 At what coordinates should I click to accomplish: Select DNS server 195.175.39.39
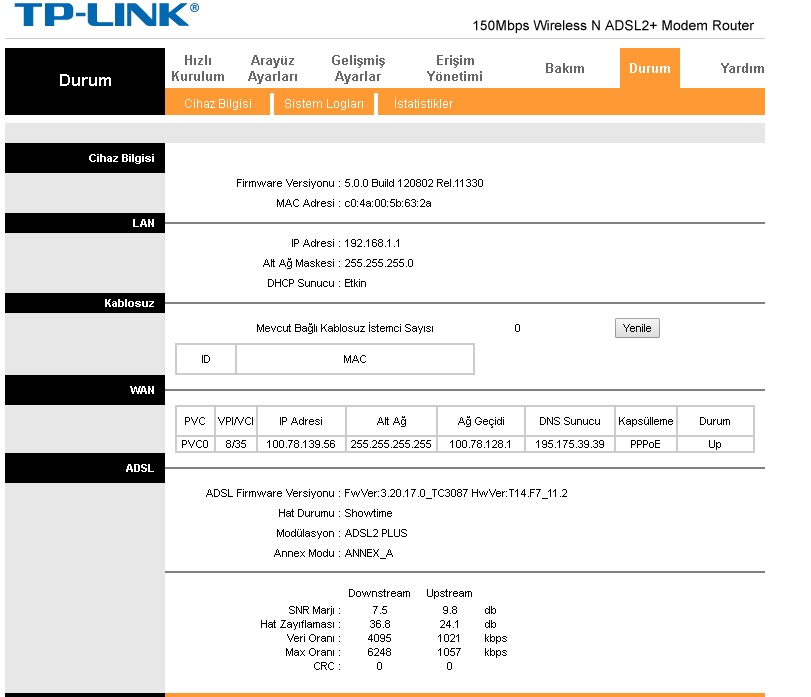[x=570, y=444]
